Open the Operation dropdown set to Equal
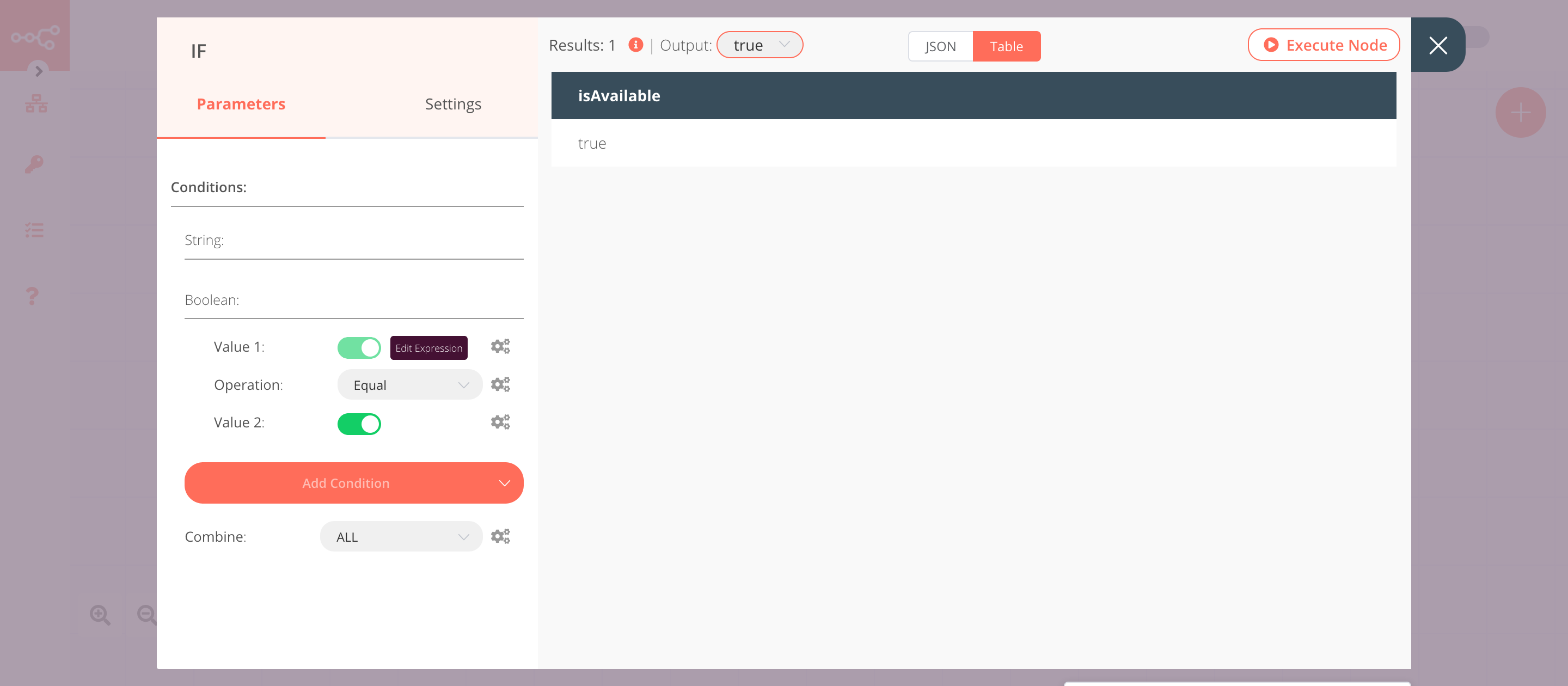Image resolution: width=1568 pixels, height=686 pixels. coord(409,384)
